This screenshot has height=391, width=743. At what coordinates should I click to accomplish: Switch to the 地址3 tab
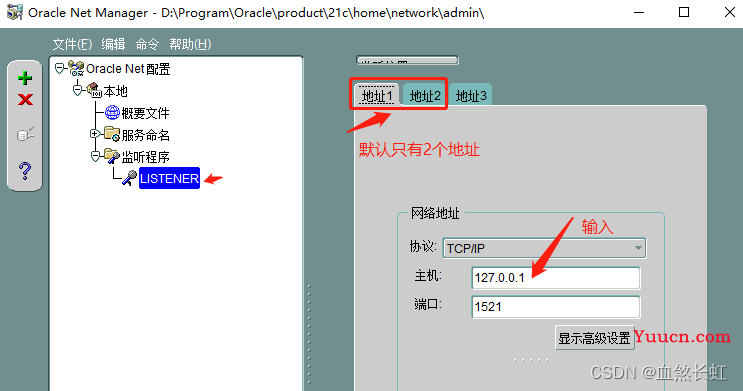point(471,96)
